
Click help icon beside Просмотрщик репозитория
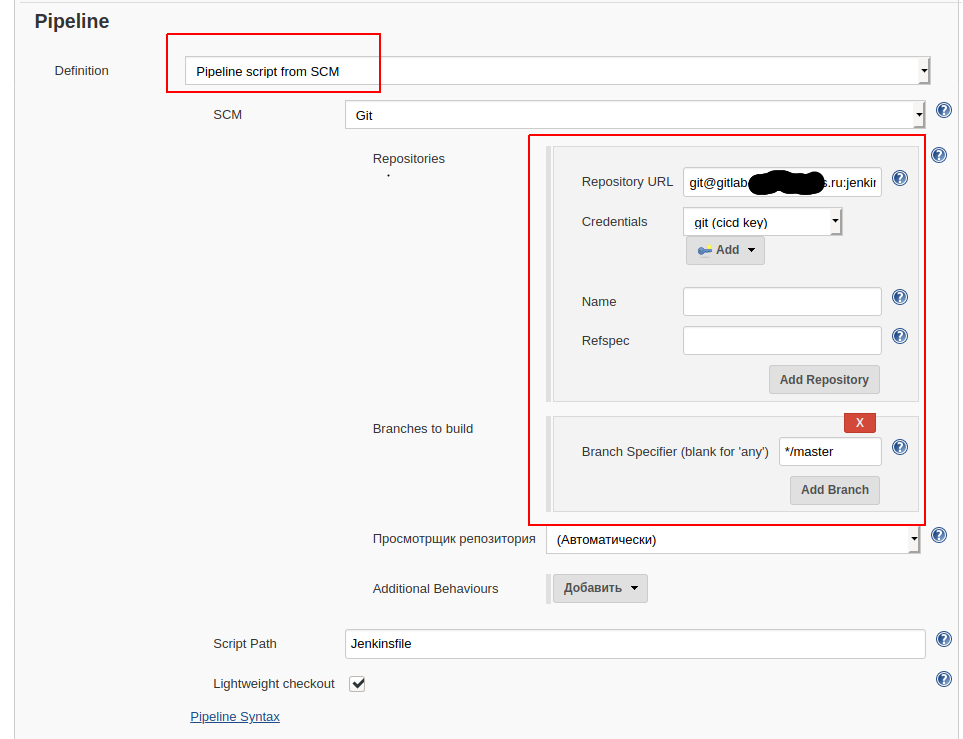click(x=939, y=536)
